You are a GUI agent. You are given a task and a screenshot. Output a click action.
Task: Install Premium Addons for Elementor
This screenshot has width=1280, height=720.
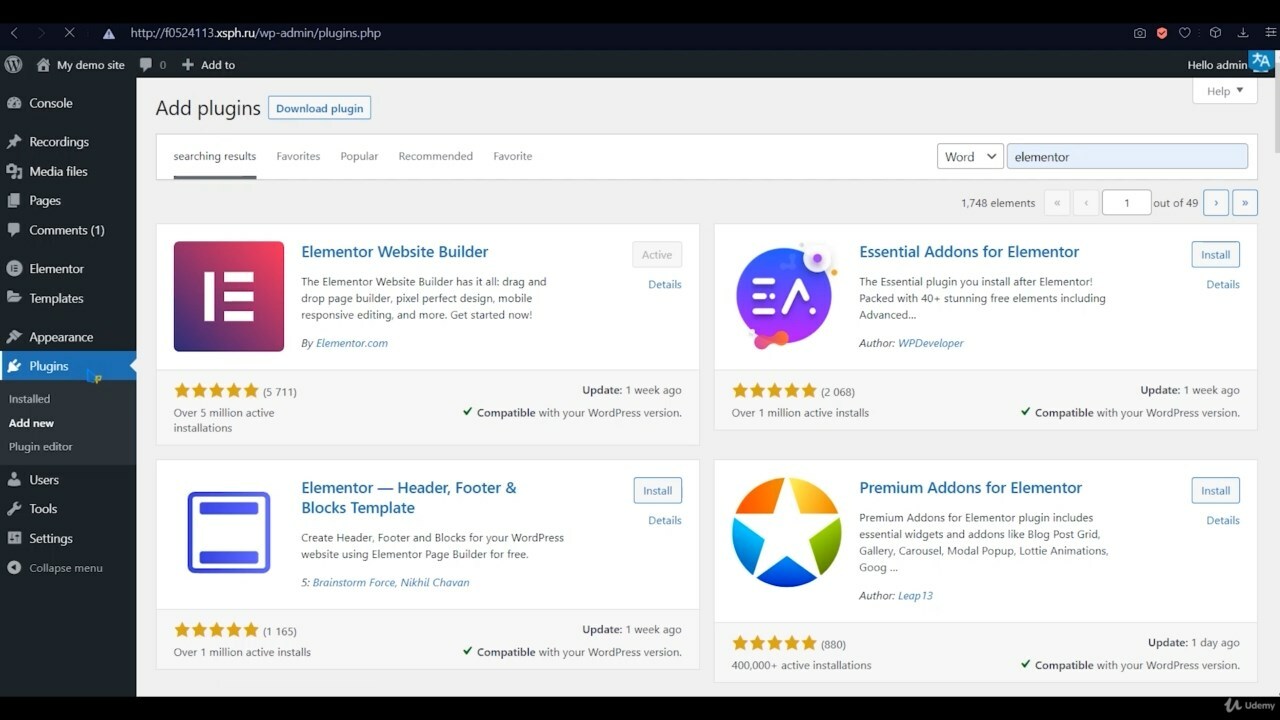[1216, 491]
